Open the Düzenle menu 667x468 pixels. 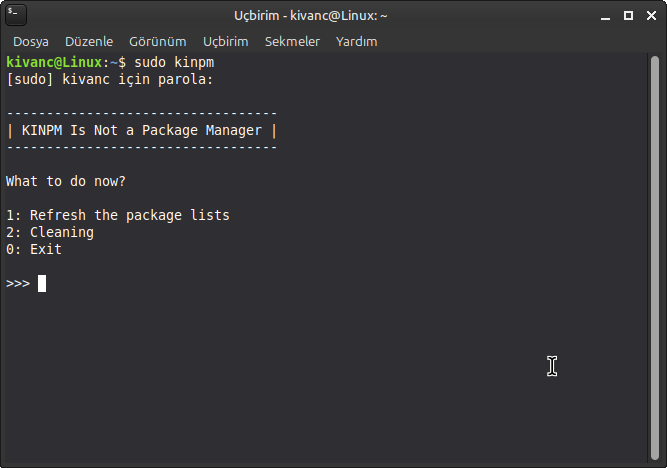[90, 42]
